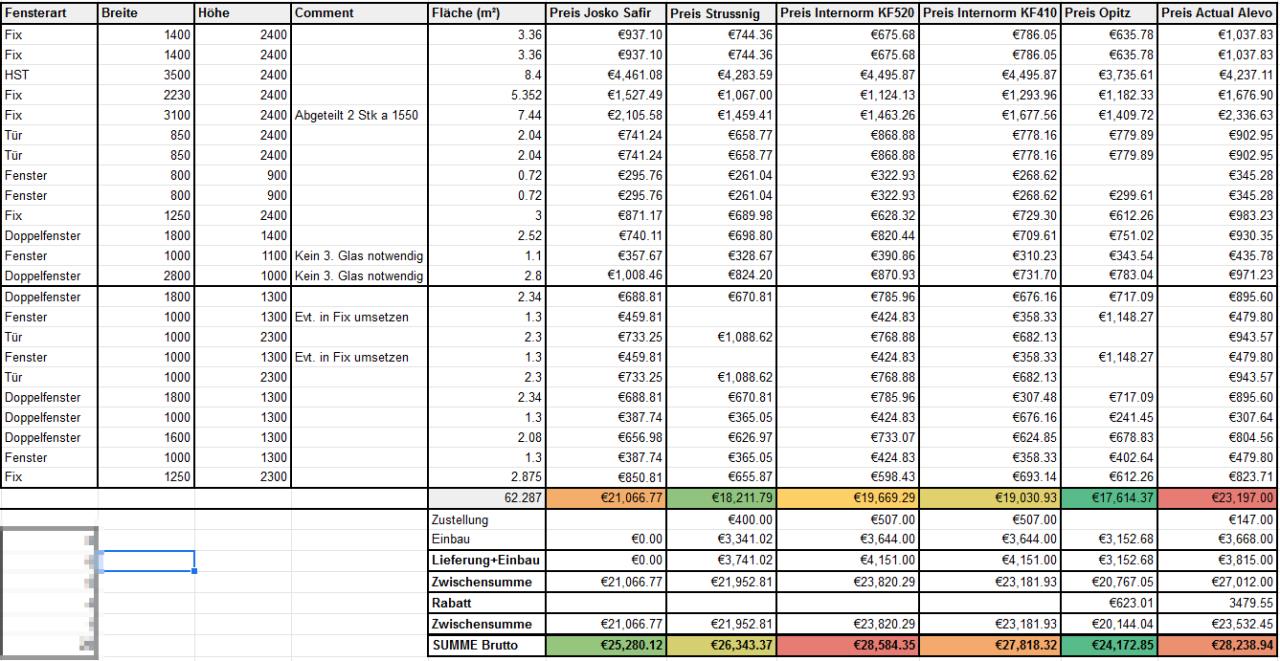This screenshot has width=1280, height=661.
Task: Select the red gross sum €28,584.35
Action: tap(848, 645)
